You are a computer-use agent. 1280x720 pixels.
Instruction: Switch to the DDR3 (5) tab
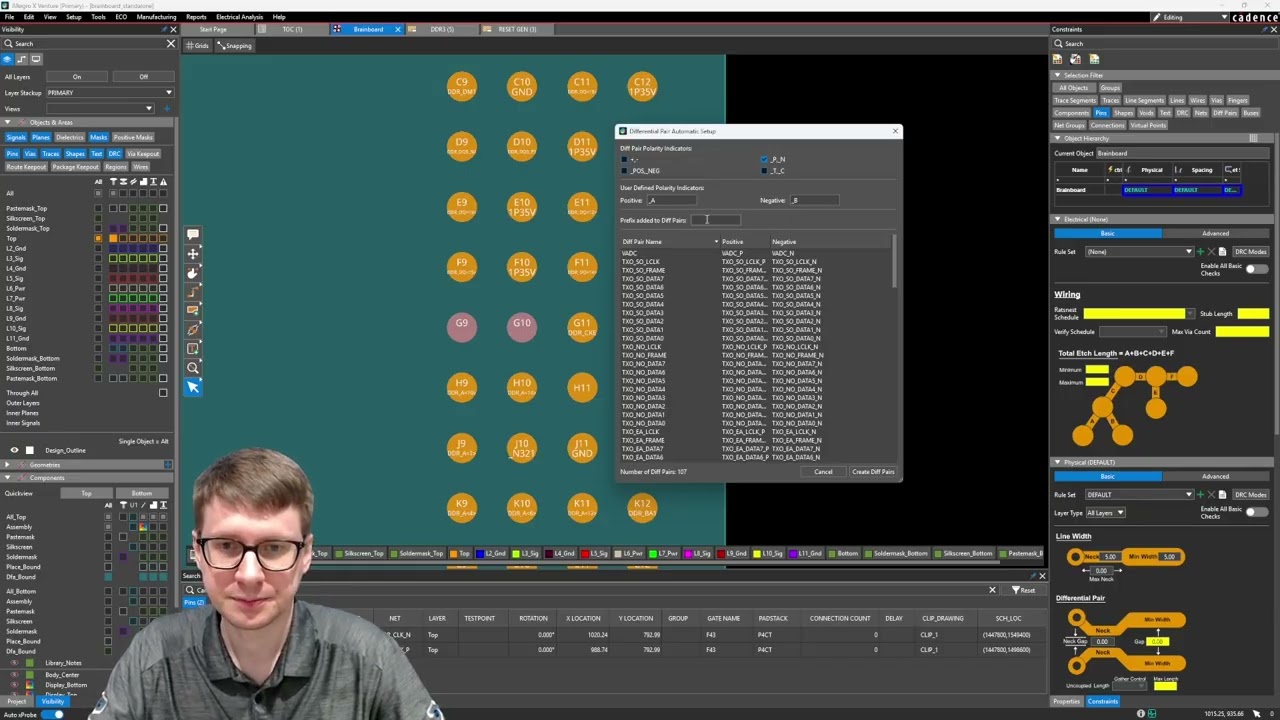pyautogui.click(x=442, y=29)
